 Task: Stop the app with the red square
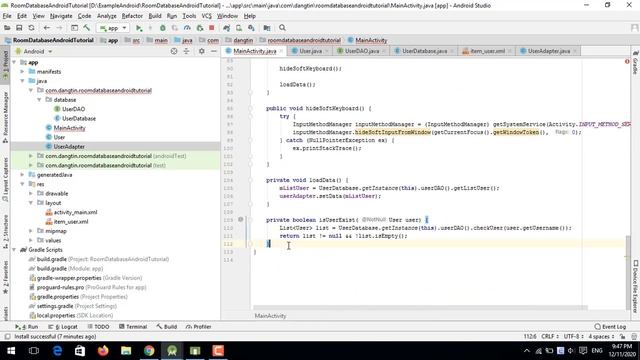211,28
